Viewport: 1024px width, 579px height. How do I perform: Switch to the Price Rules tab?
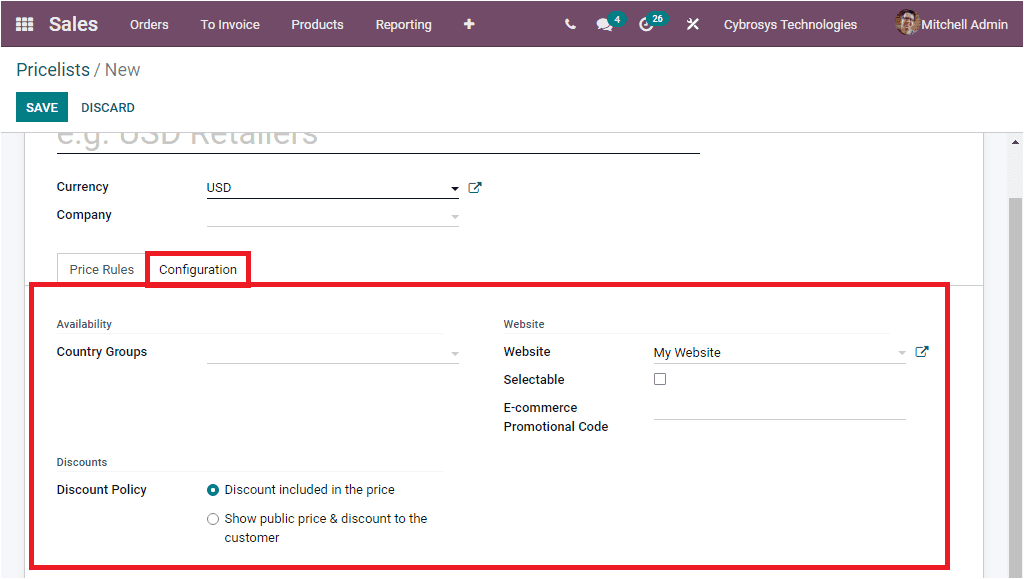(101, 268)
